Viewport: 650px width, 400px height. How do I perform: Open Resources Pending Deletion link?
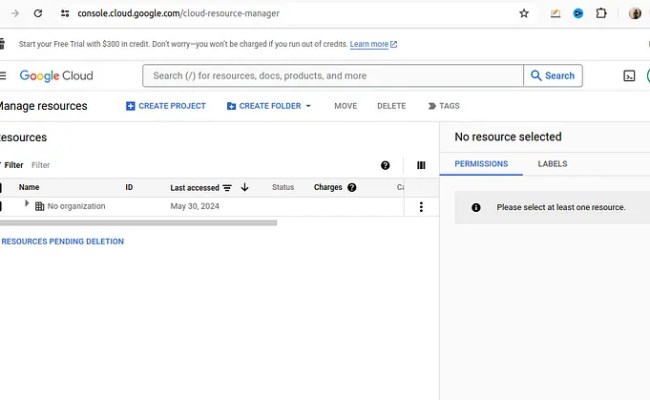(x=63, y=241)
